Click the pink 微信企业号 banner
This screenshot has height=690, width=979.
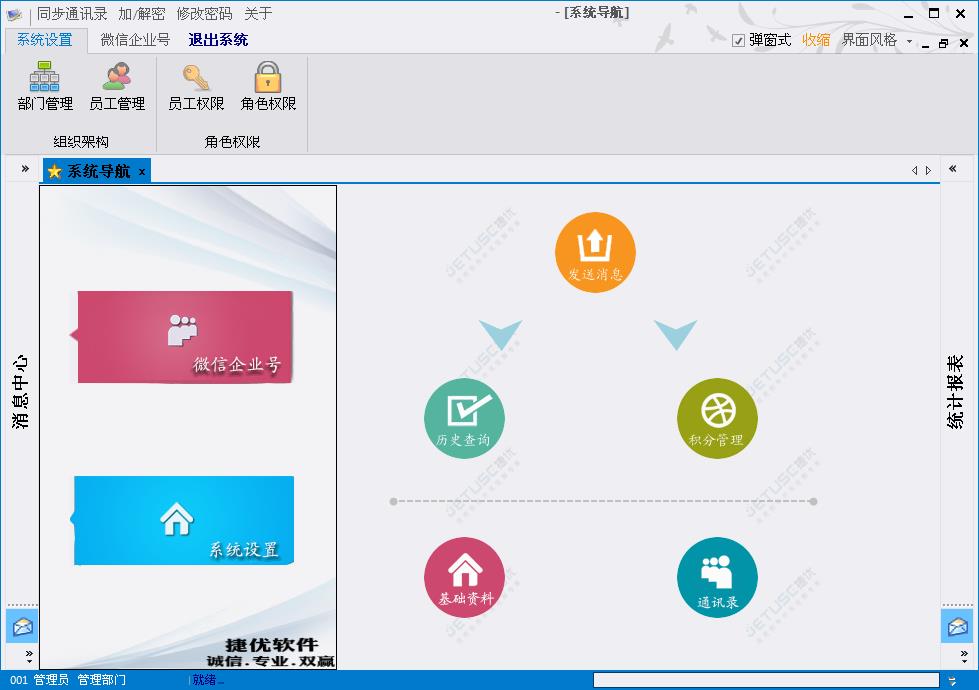185,337
